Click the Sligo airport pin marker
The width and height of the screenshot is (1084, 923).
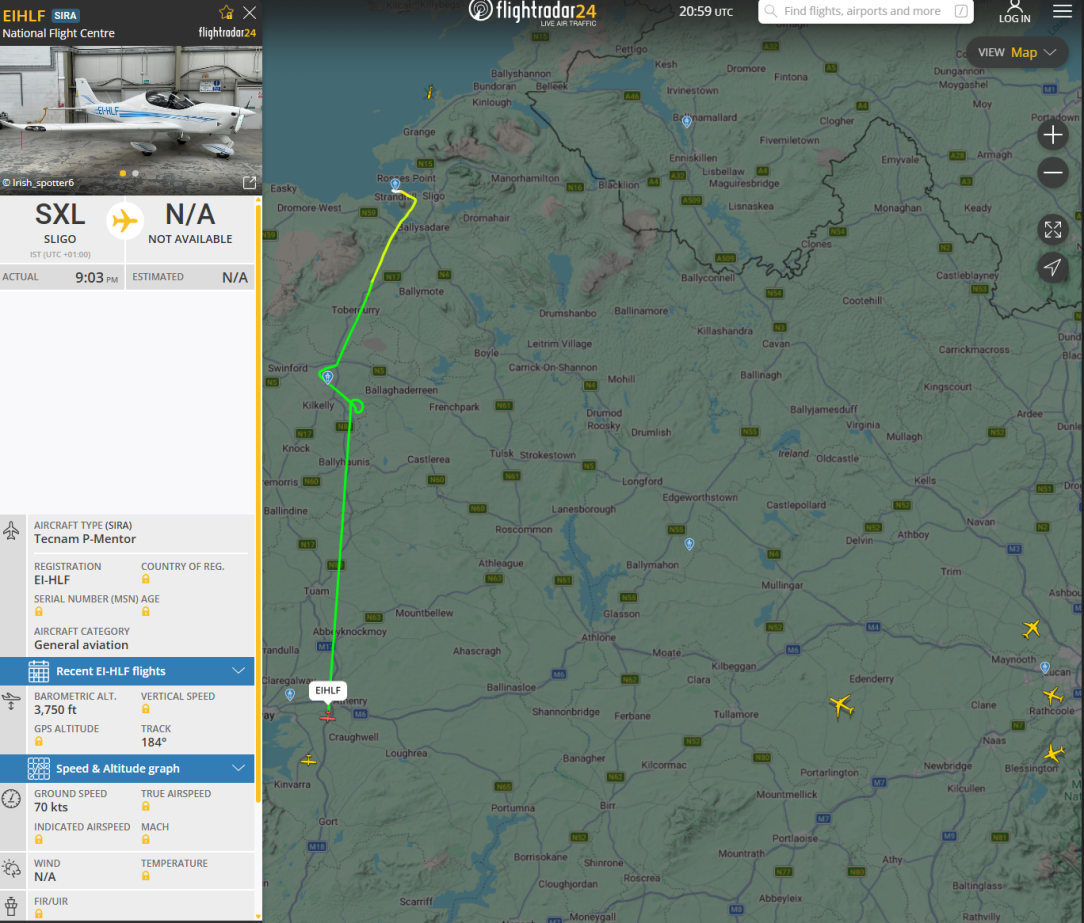(x=395, y=184)
